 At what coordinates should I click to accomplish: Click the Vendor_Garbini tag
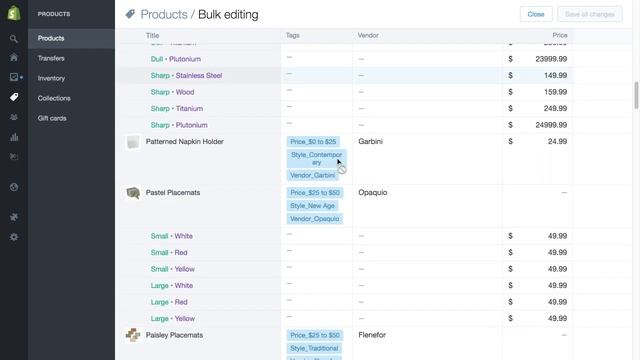[x=312, y=175]
